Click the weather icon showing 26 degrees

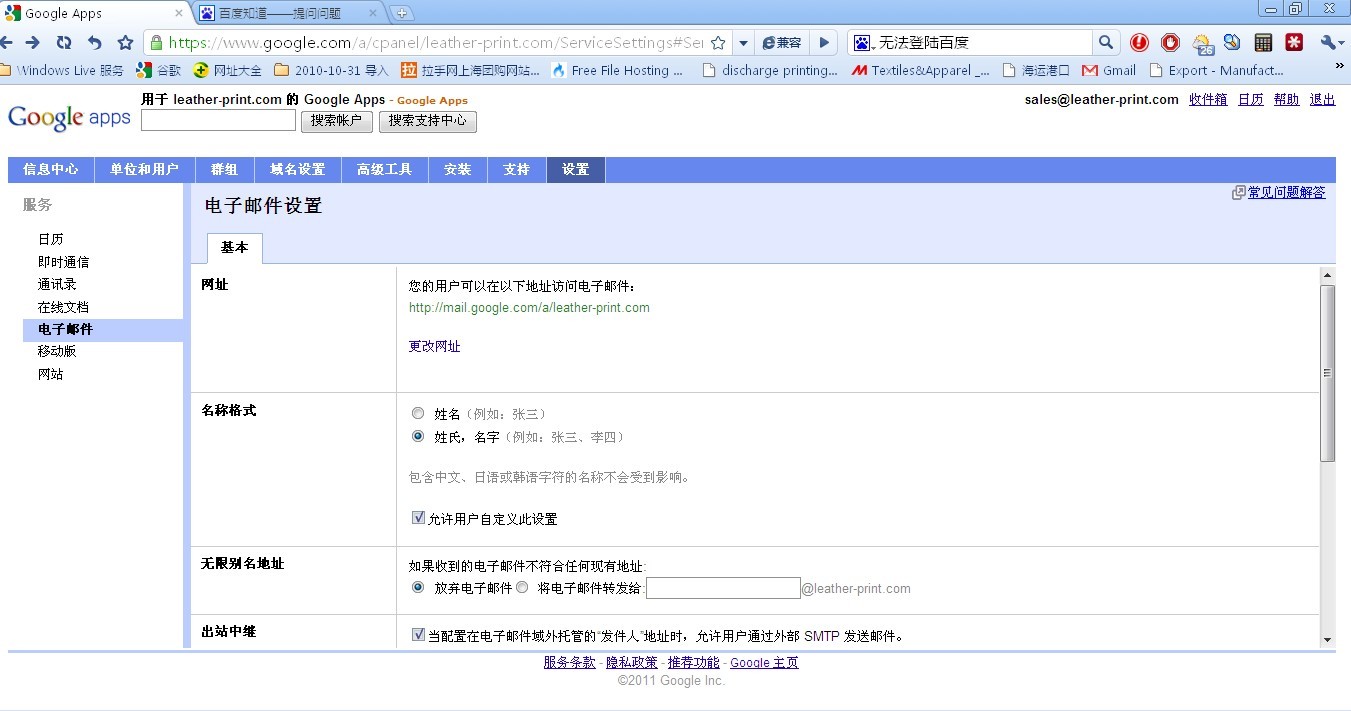click(x=1201, y=42)
